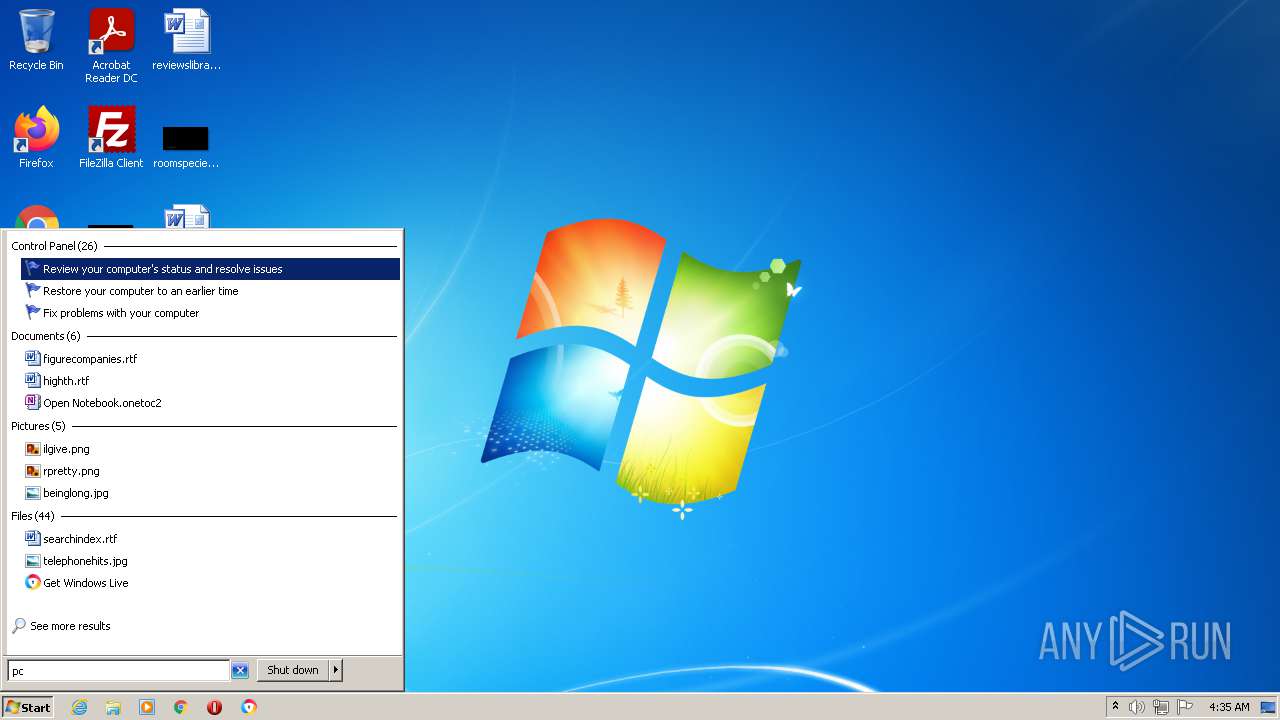The image size is (1280, 720).
Task: Click the Show desktop tray button
Action: 1268,707
